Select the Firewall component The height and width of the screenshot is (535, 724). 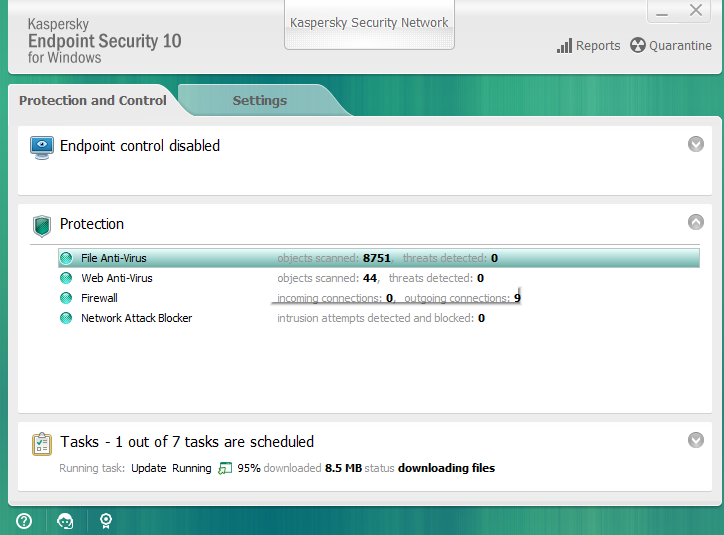(99, 298)
